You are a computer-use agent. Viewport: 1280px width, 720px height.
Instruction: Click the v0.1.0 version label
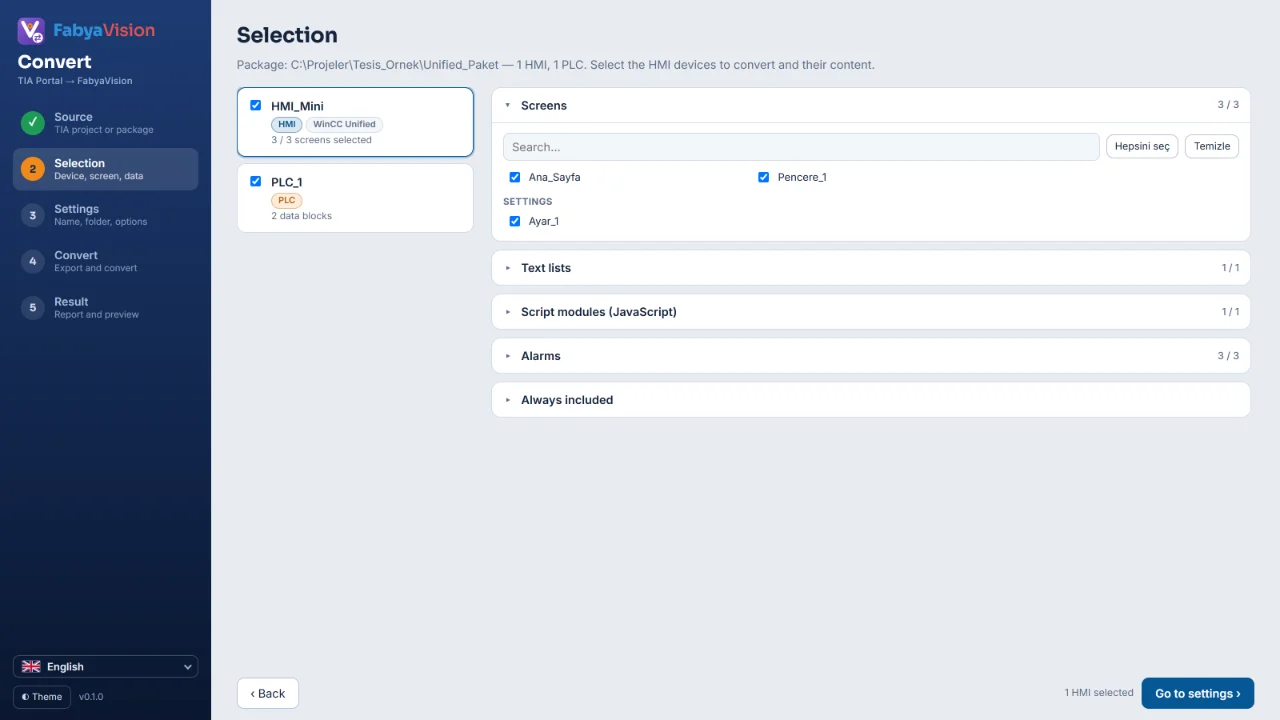coord(91,697)
